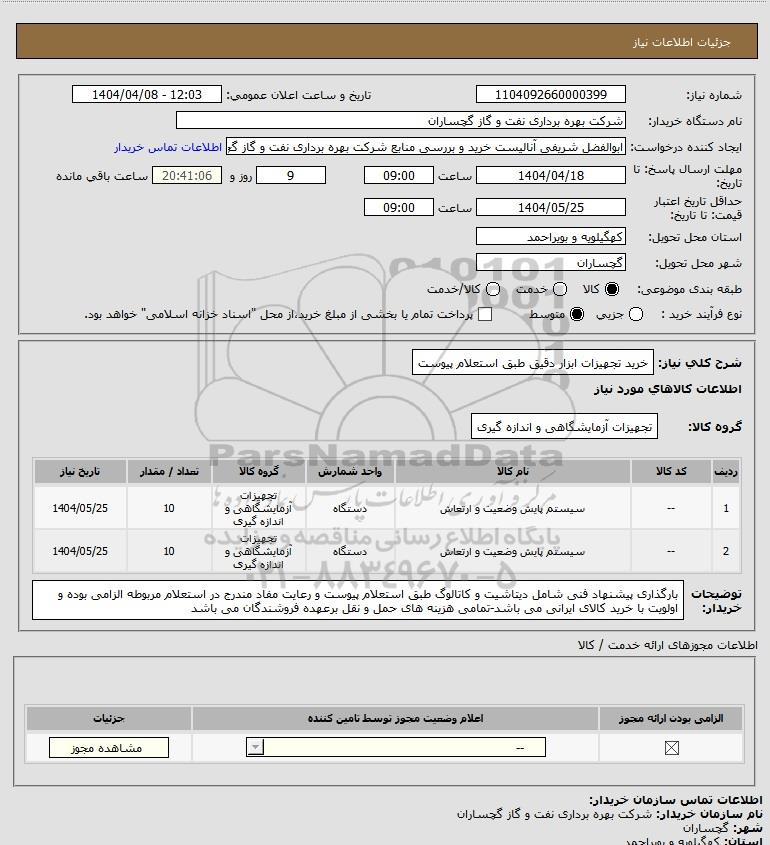This screenshot has width=770, height=845.
Task: Click the تعداد / مقدار column header
Action: [169, 472]
